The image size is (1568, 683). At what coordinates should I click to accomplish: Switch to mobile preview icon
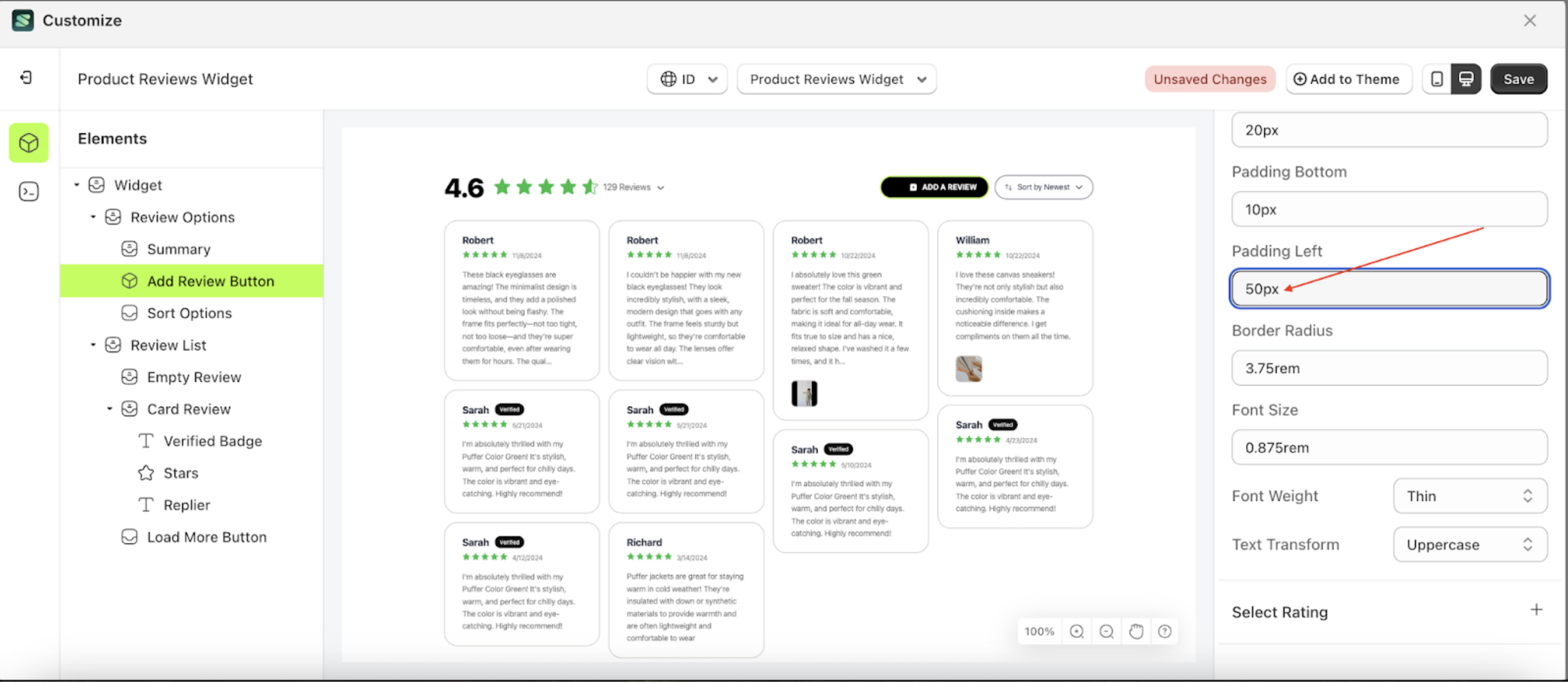pos(1436,79)
